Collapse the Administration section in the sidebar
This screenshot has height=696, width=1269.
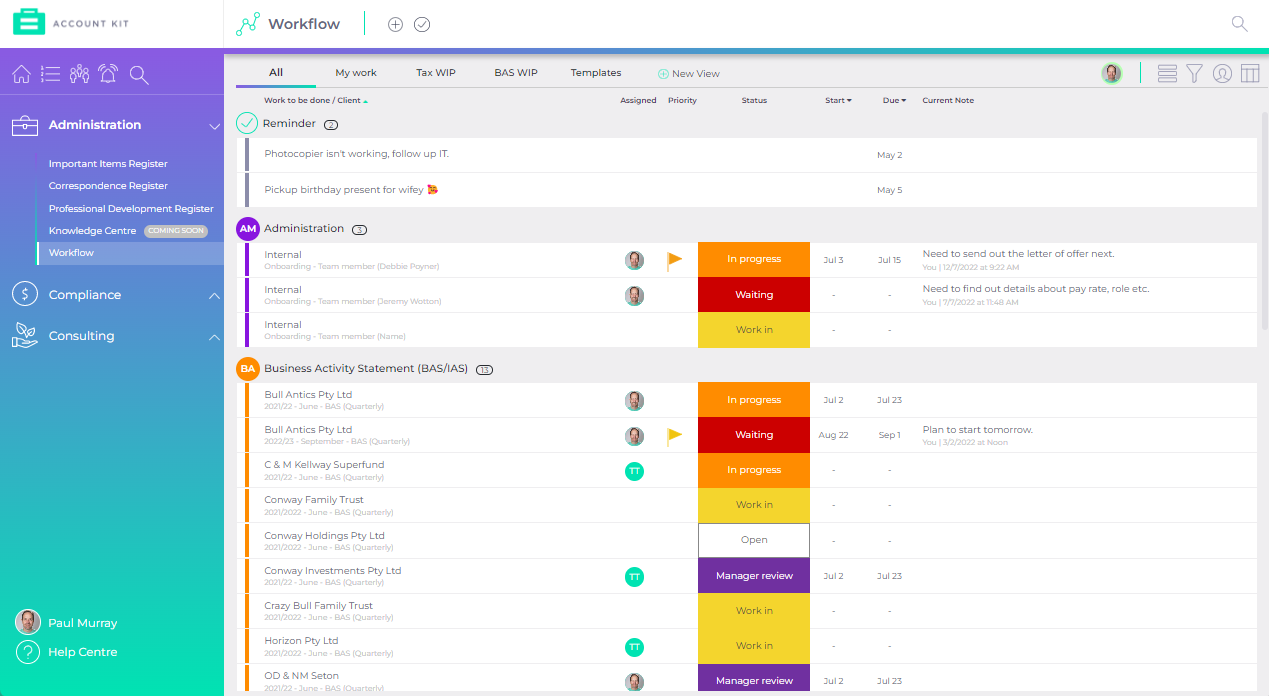click(214, 126)
